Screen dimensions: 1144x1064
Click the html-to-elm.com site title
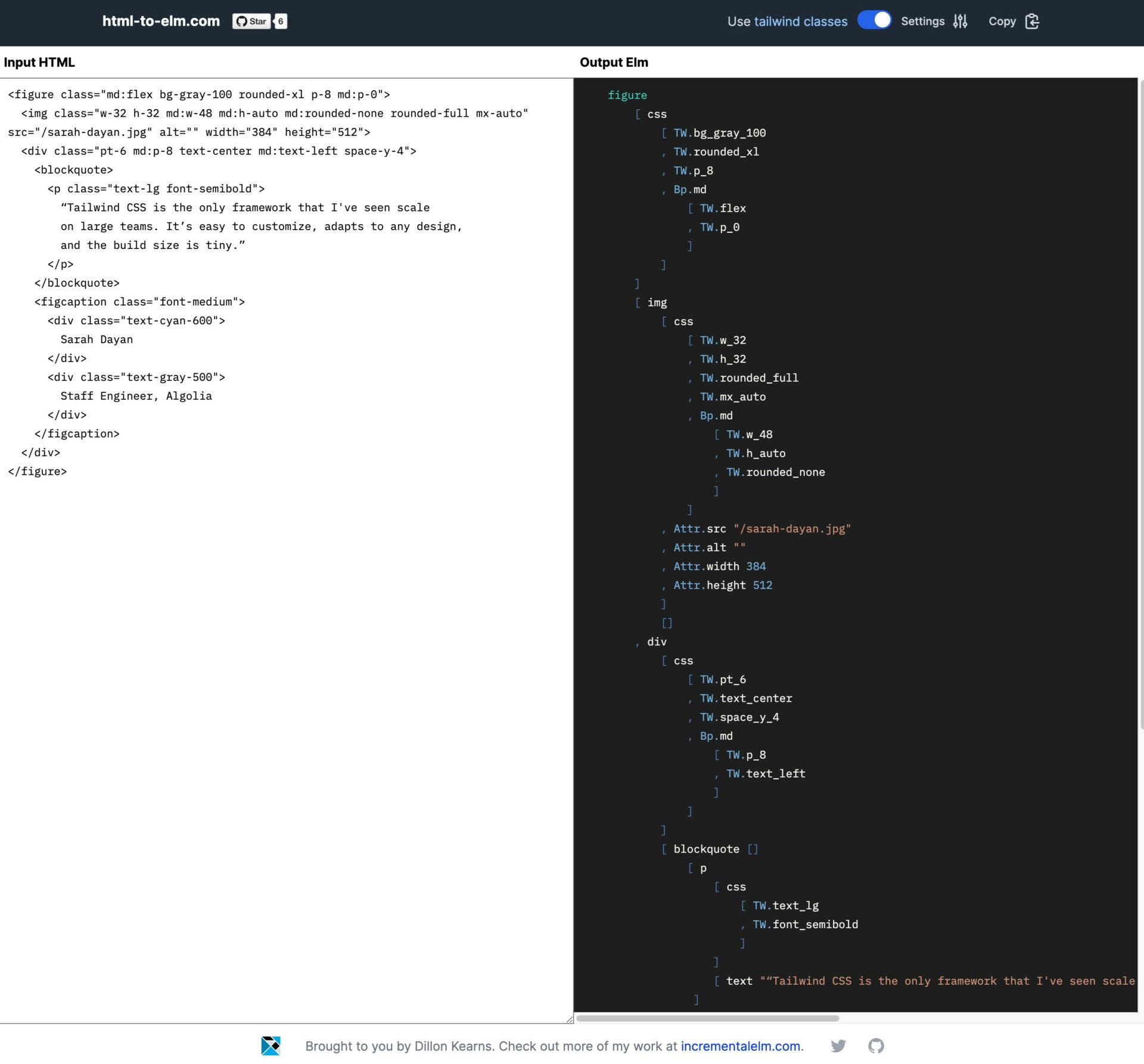pyautogui.click(x=161, y=21)
